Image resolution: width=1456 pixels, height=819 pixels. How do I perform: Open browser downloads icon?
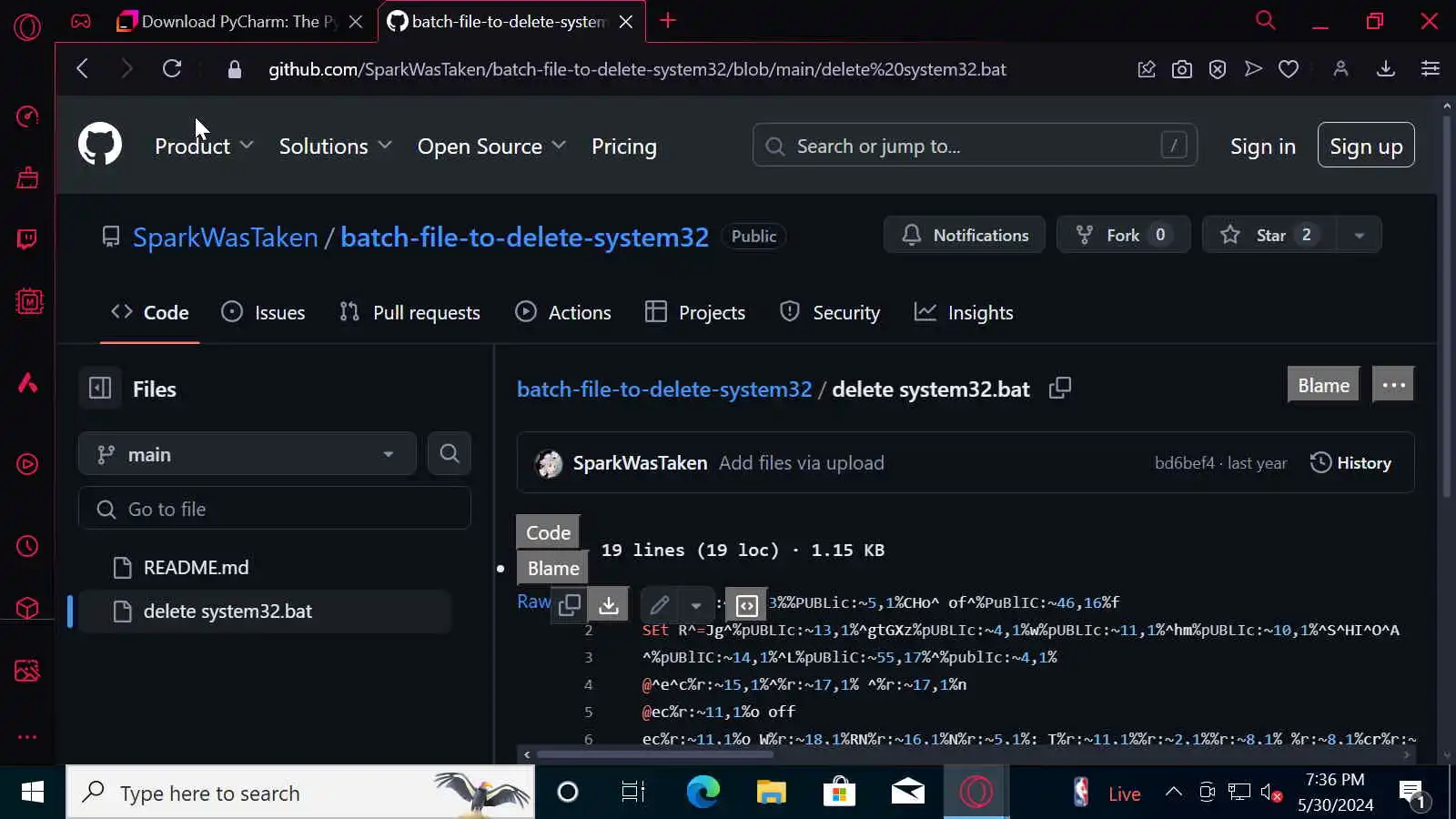[x=1386, y=69]
